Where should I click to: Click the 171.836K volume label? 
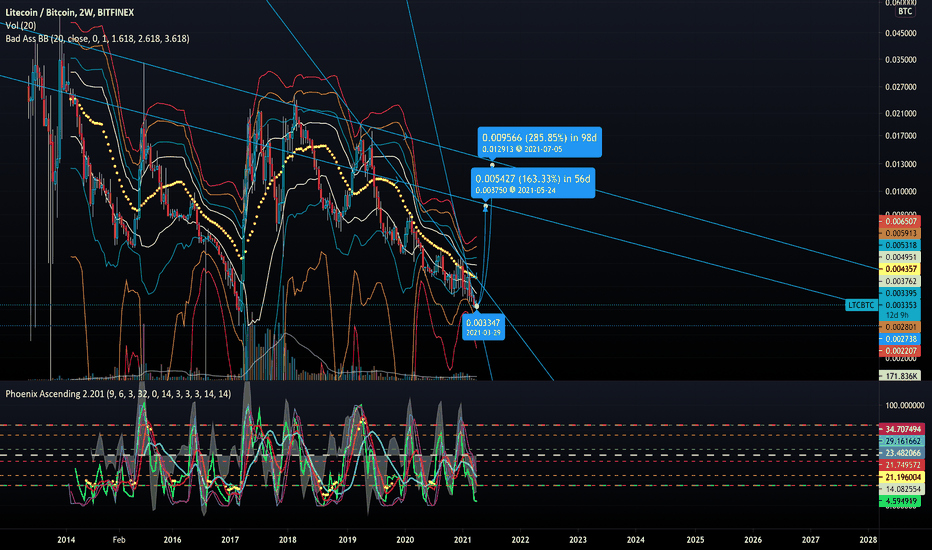coord(900,376)
